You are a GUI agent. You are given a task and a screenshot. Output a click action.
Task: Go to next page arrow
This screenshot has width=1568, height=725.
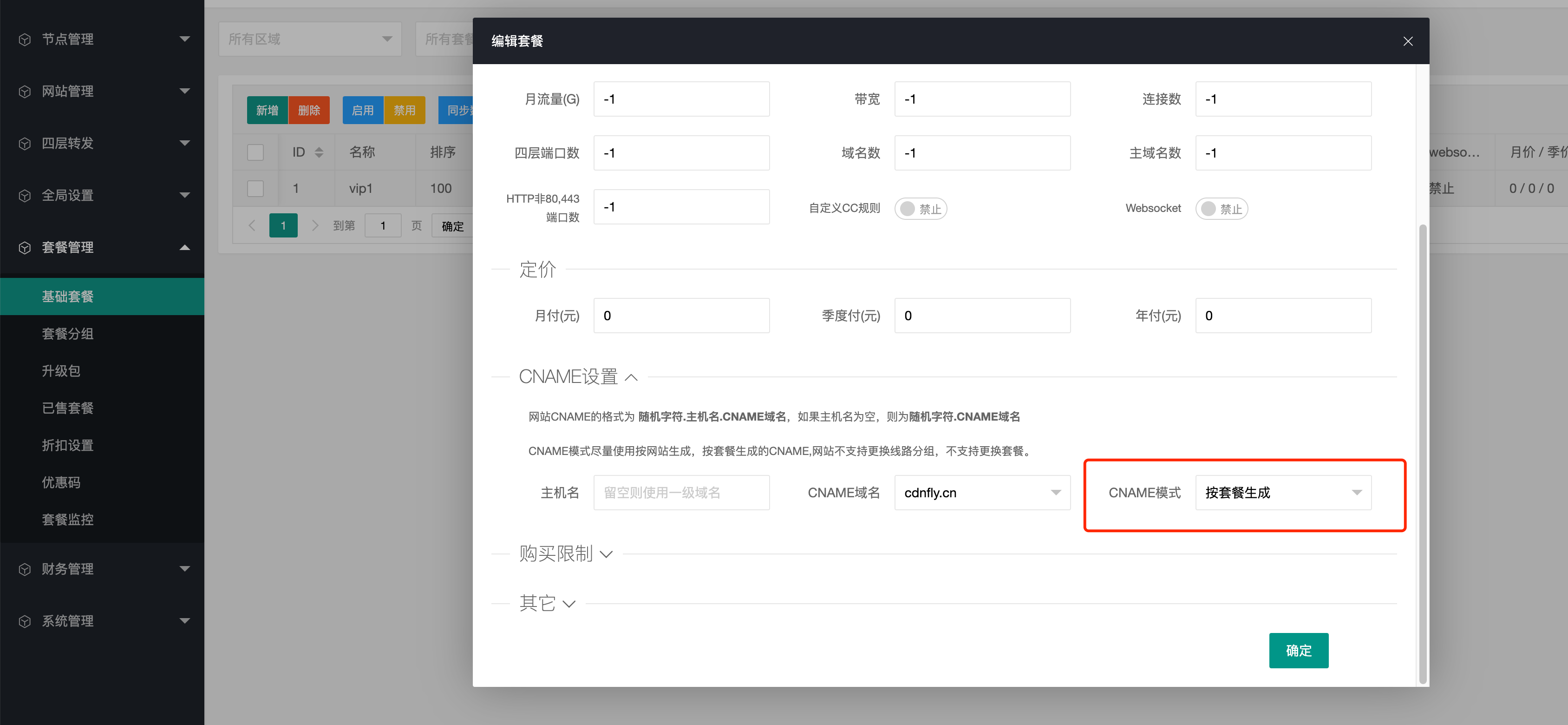(315, 225)
